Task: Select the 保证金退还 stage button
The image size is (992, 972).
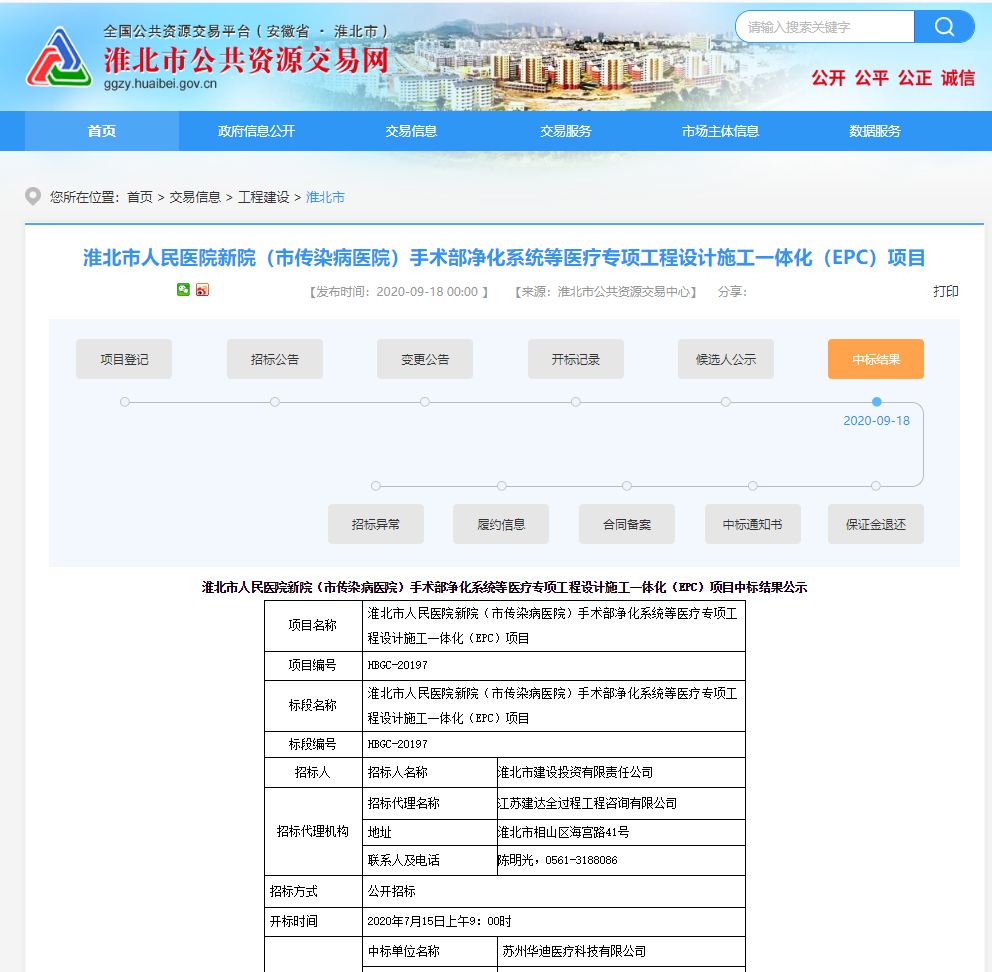Action: [x=876, y=524]
